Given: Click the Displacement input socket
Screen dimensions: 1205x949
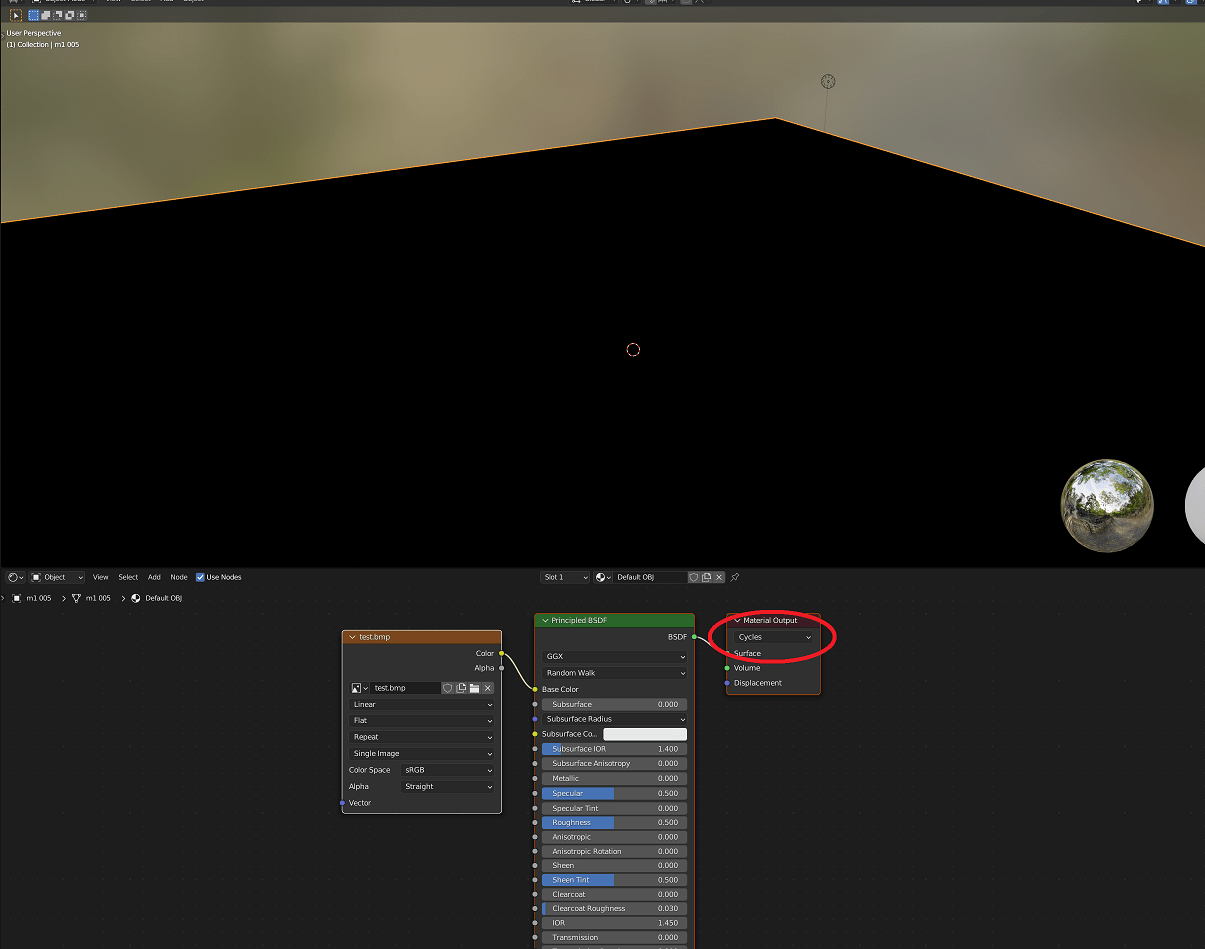Looking at the screenshot, I should coord(727,683).
